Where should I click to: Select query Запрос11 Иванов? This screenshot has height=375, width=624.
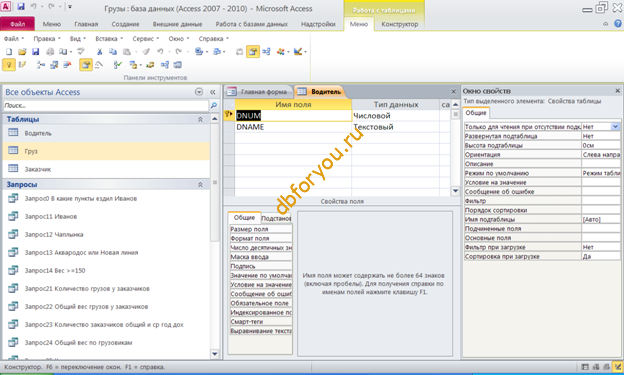(106, 217)
